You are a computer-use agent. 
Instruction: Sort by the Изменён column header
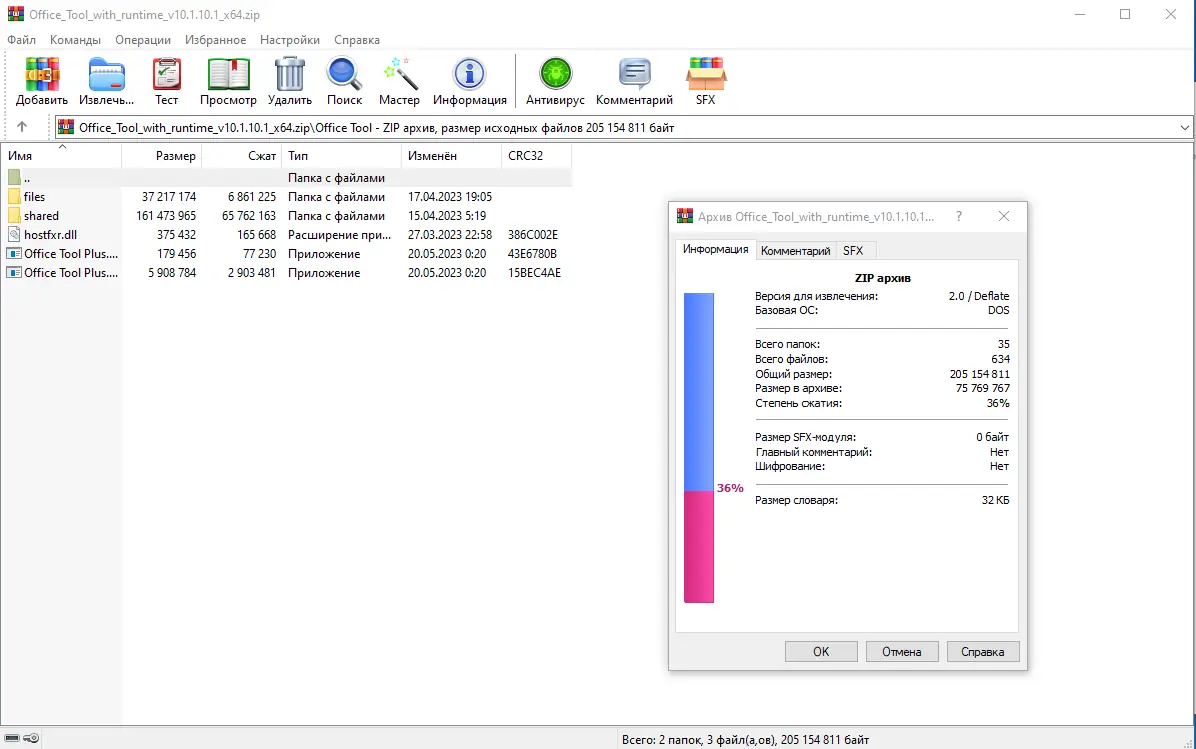click(452, 156)
